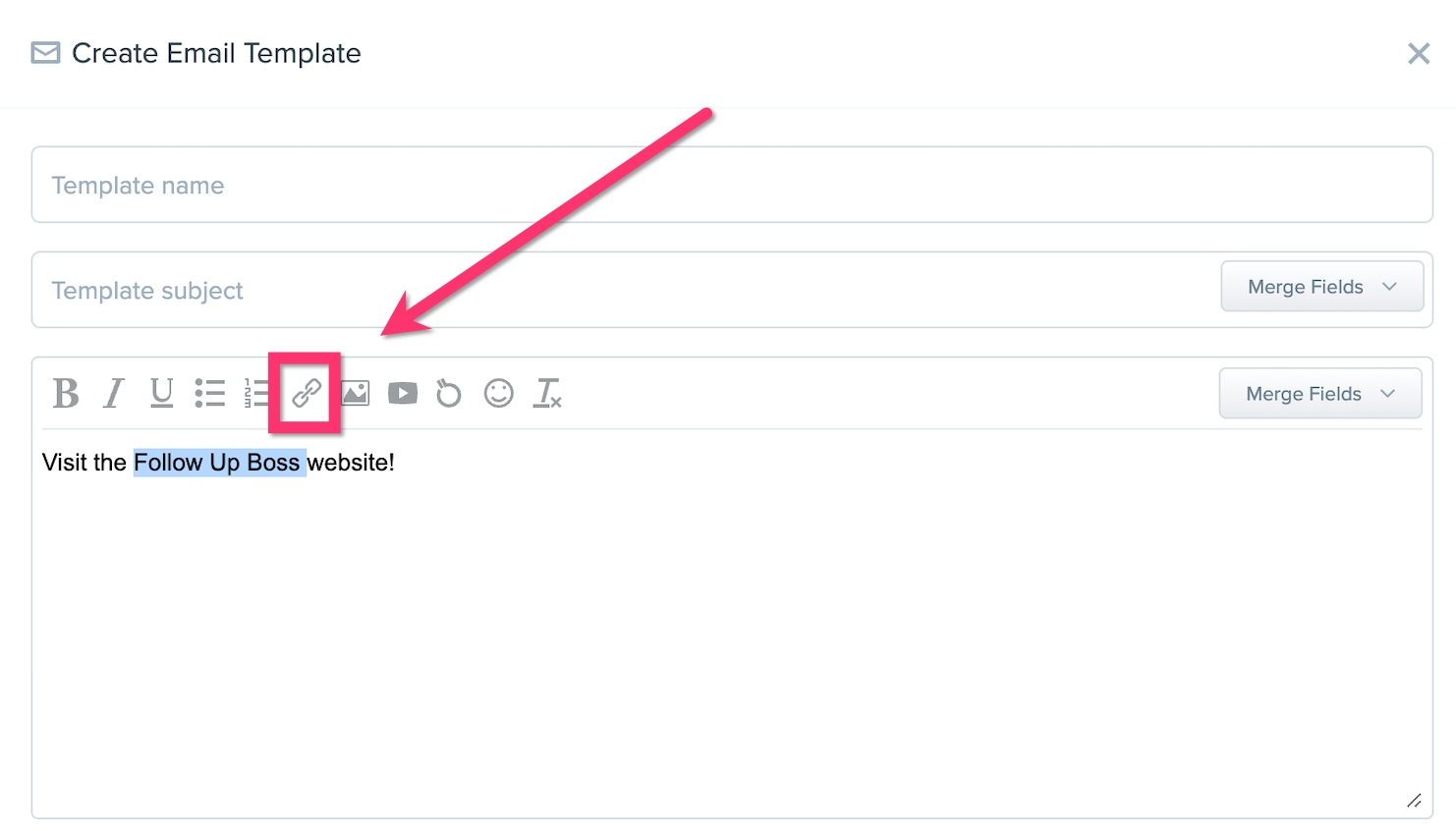The width and height of the screenshot is (1456, 831).
Task: Open the emoji picker smiley icon
Action: coord(499,393)
